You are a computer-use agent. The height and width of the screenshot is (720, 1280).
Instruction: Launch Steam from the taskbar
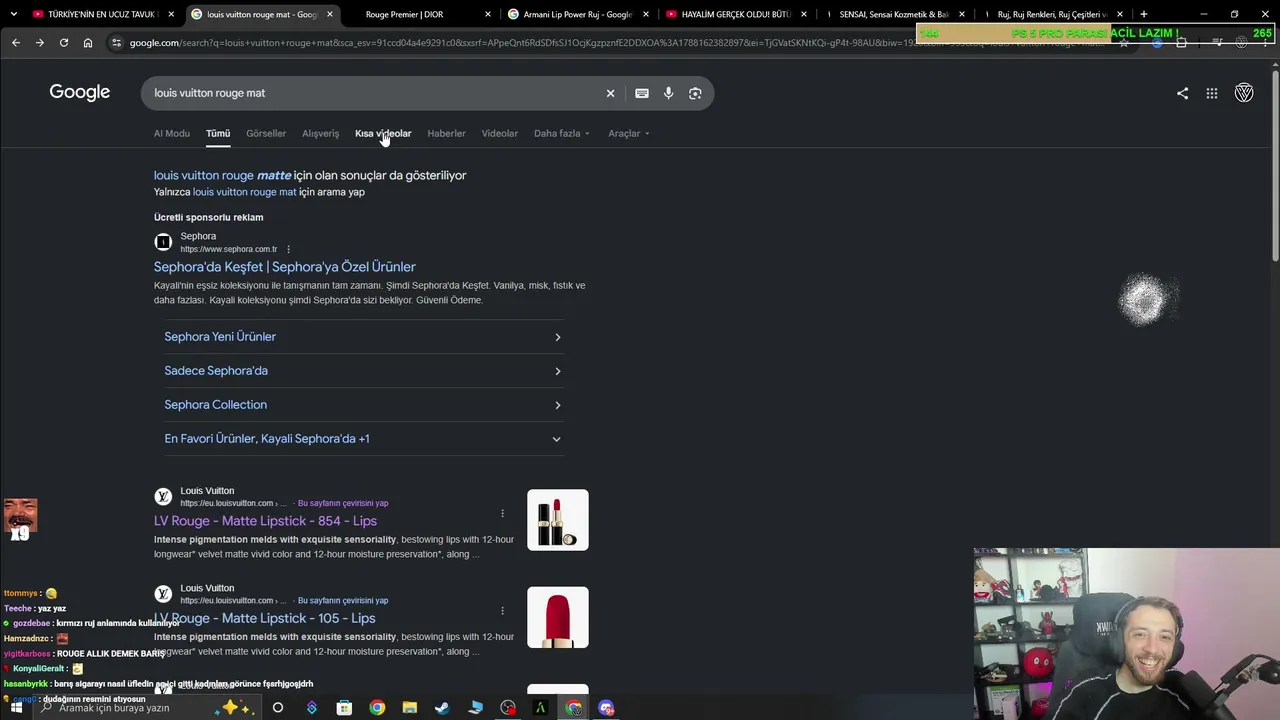point(442,708)
